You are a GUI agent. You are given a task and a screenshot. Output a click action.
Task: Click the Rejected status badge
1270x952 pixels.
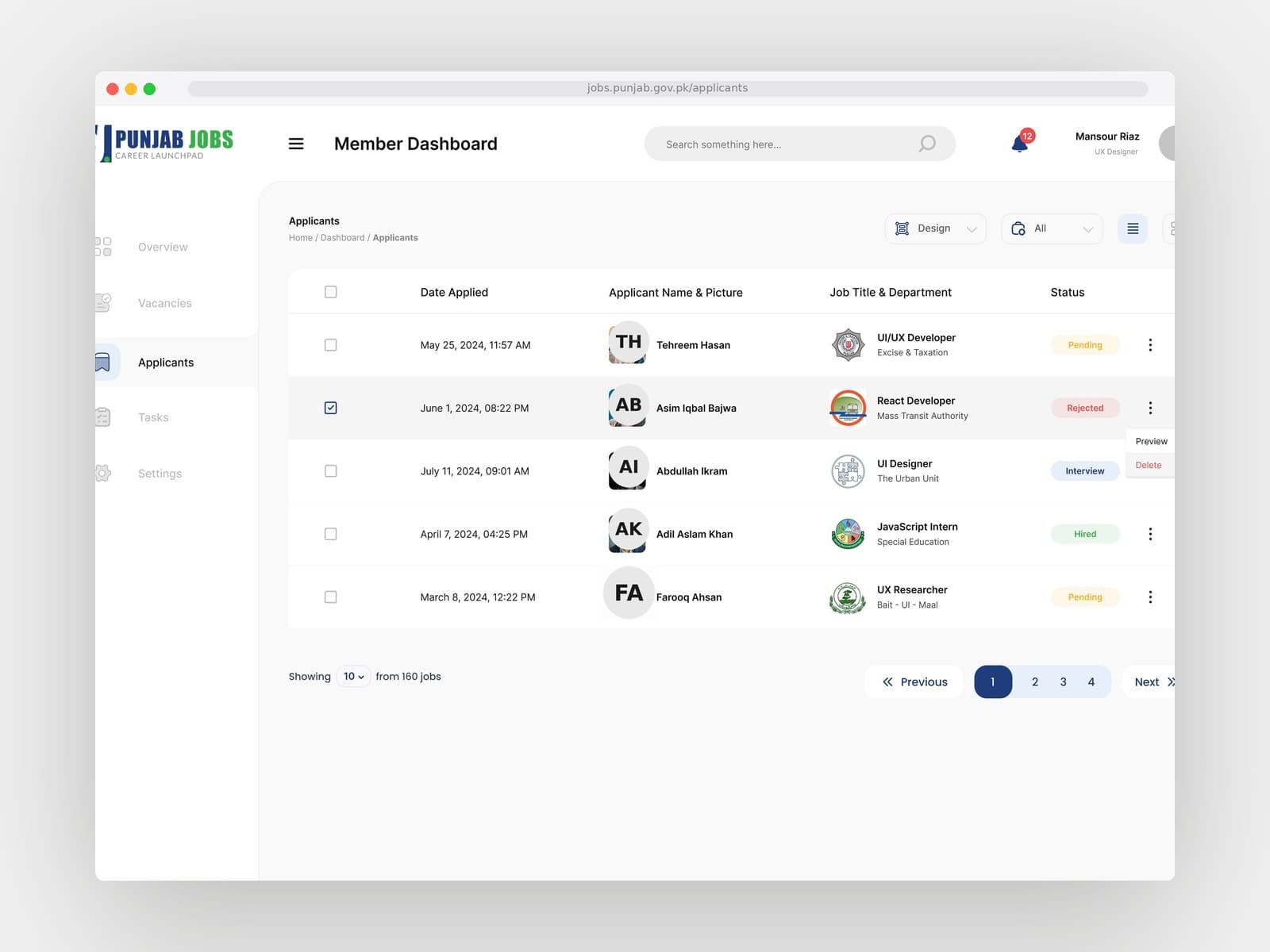(x=1085, y=408)
